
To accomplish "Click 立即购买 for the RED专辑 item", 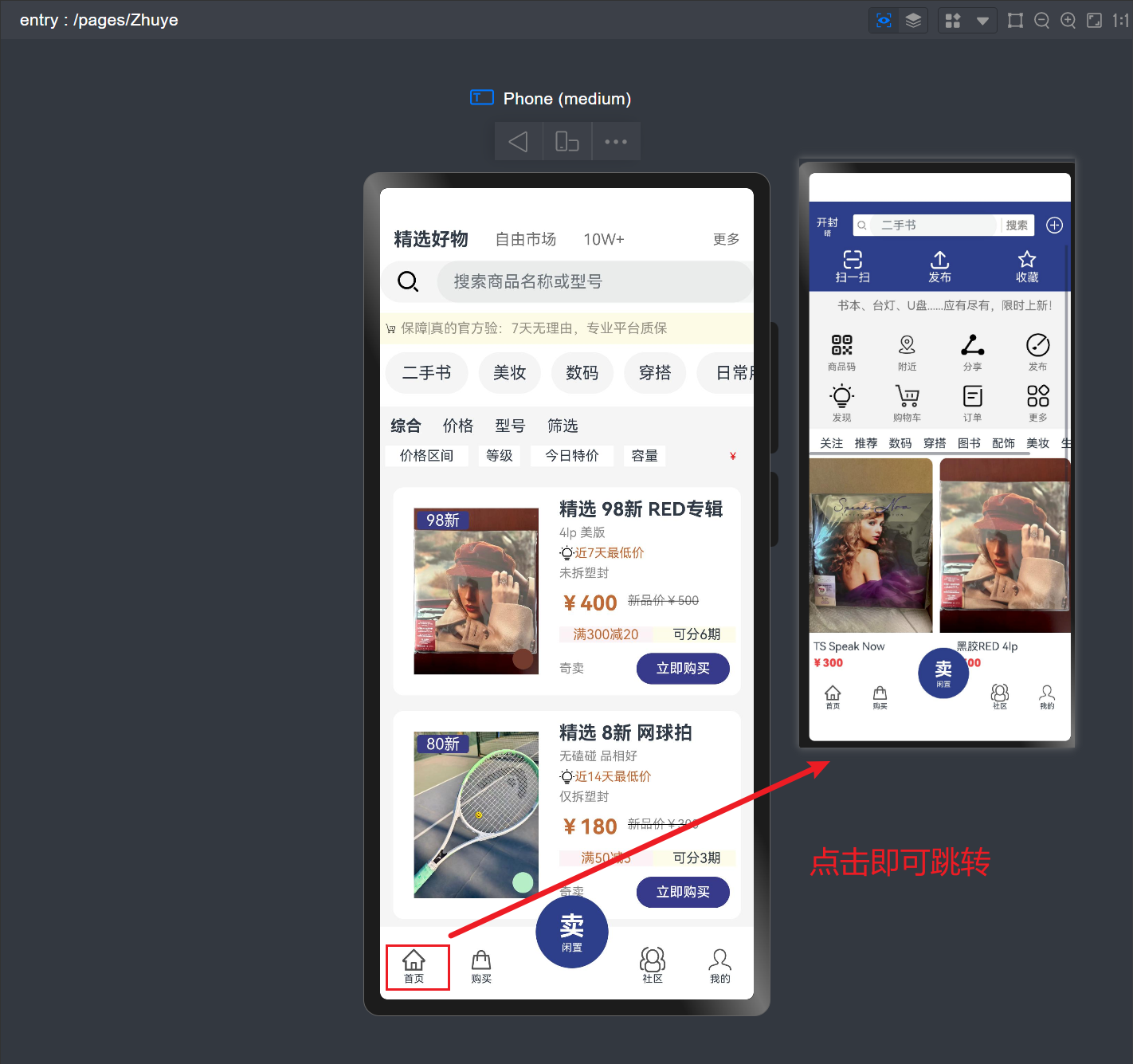I will pyautogui.click(x=683, y=669).
